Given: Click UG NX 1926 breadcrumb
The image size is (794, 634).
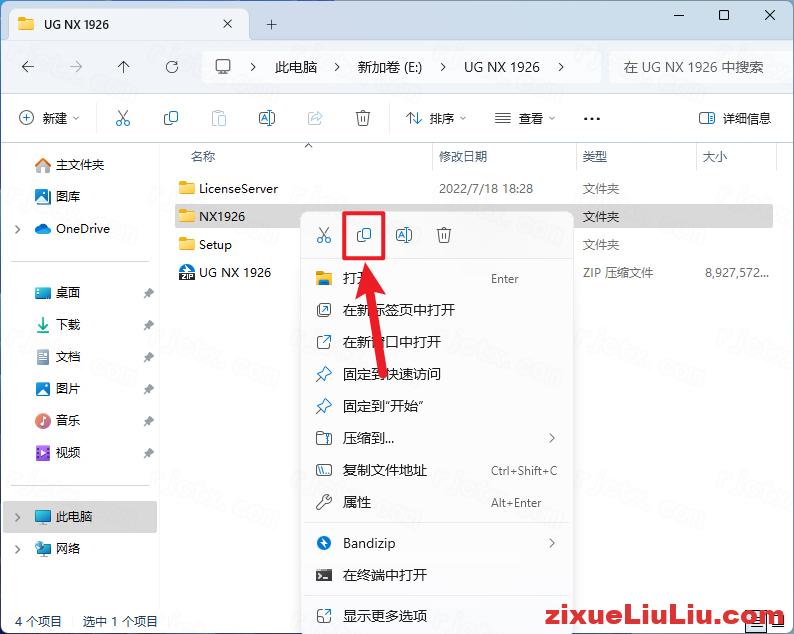Looking at the screenshot, I should click(501, 67).
